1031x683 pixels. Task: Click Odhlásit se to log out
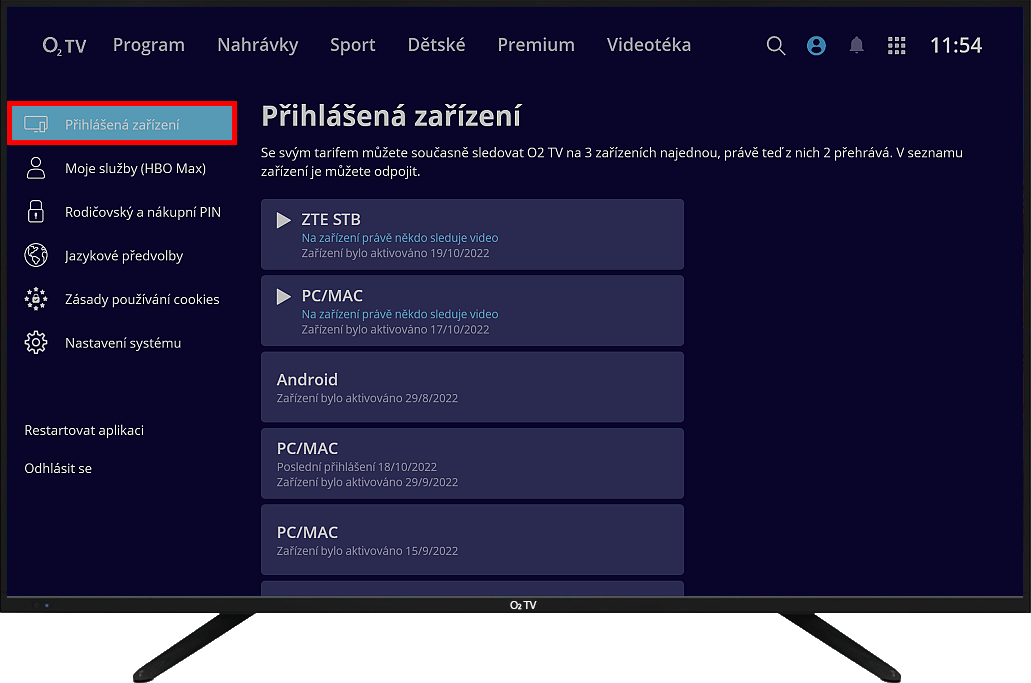pyautogui.click(x=58, y=468)
